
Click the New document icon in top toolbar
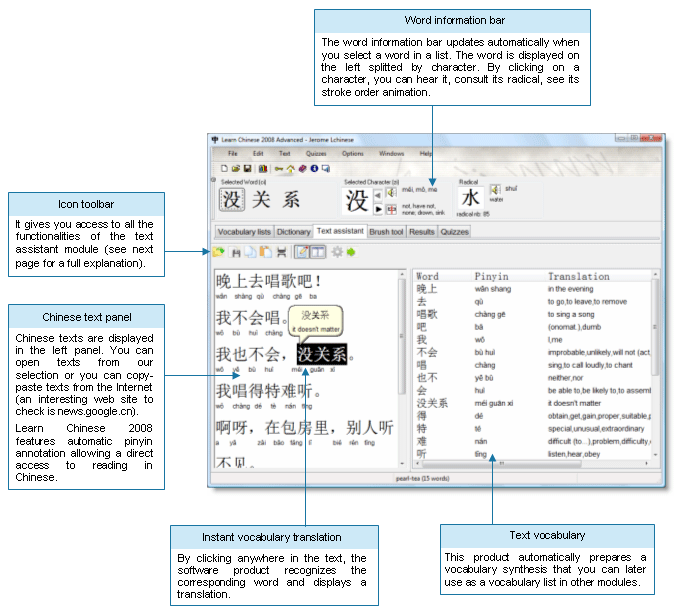point(224,168)
